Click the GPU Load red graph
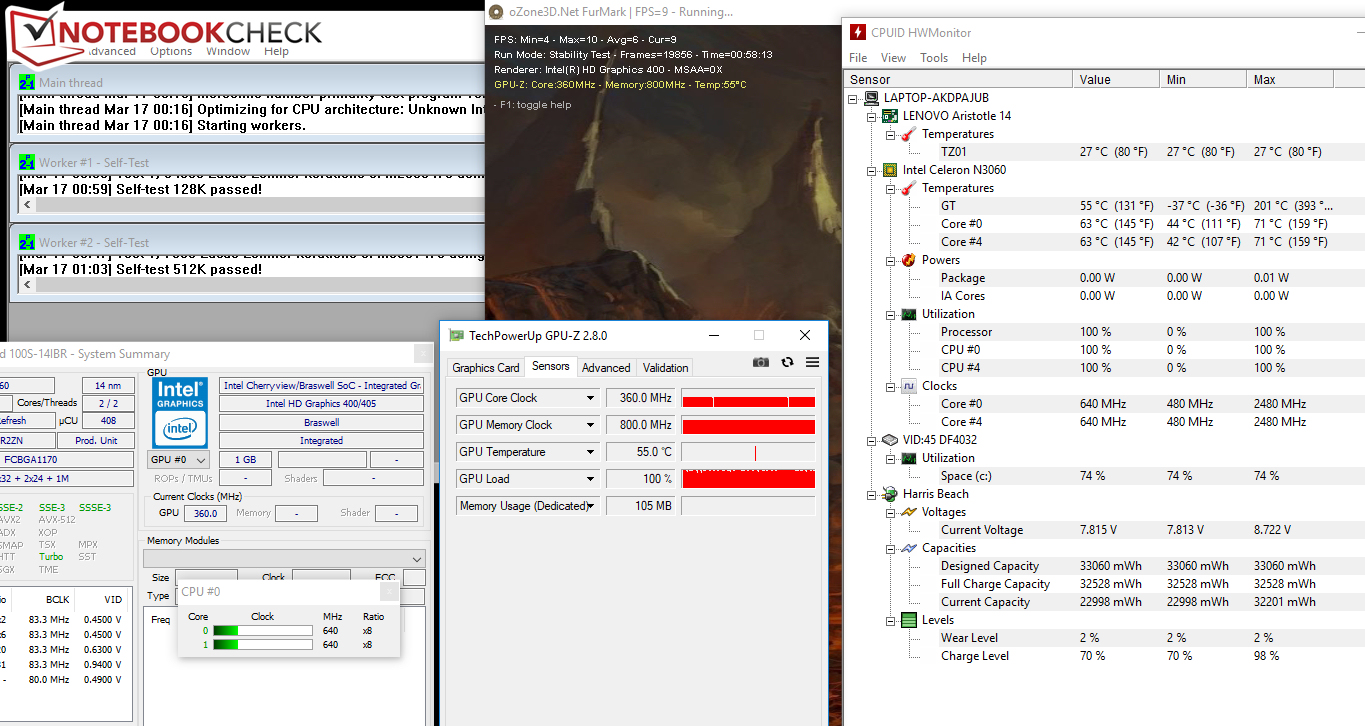 pyautogui.click(x=748, y=479)
